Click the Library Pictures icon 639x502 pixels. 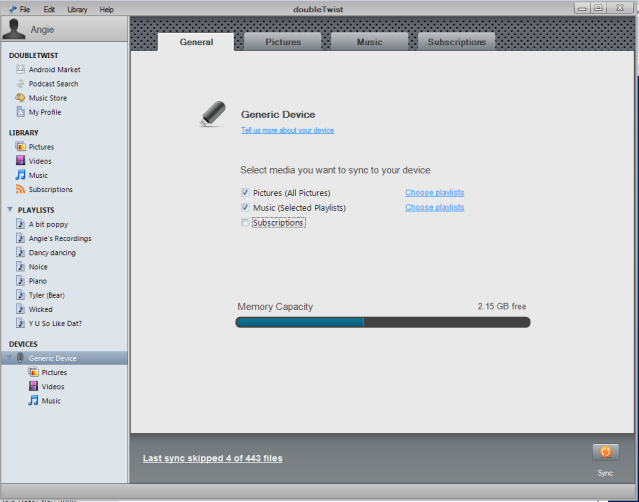tap(20, 146)
